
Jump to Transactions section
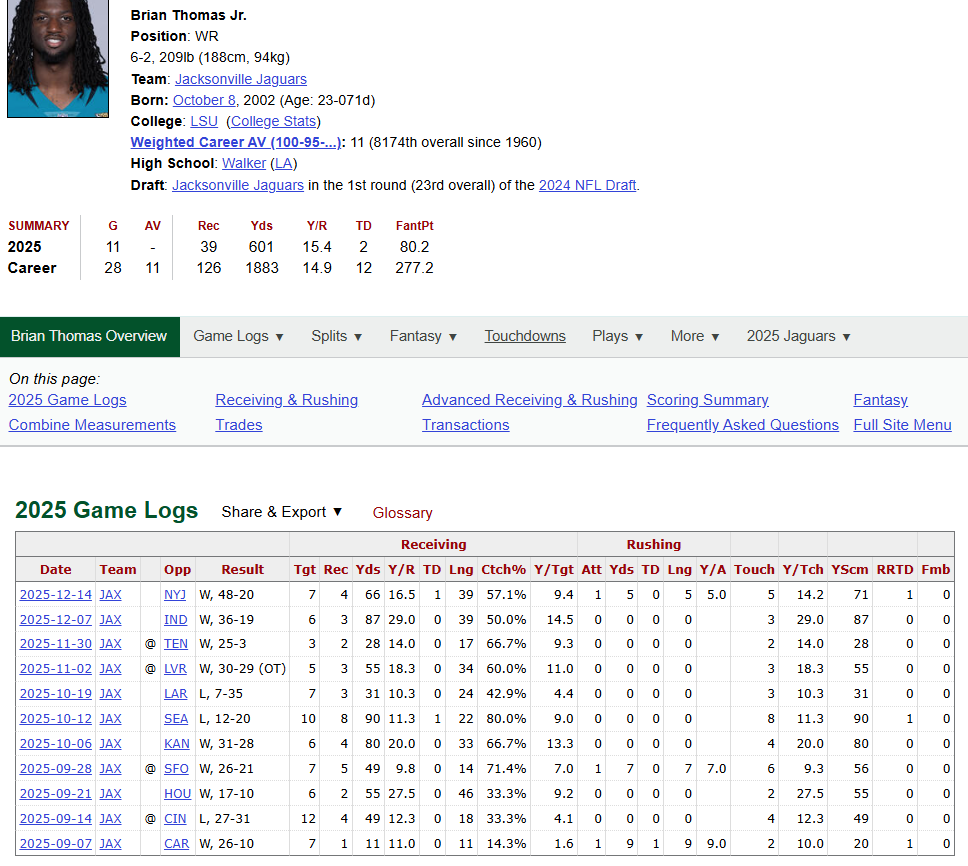[x=465, y=425]
